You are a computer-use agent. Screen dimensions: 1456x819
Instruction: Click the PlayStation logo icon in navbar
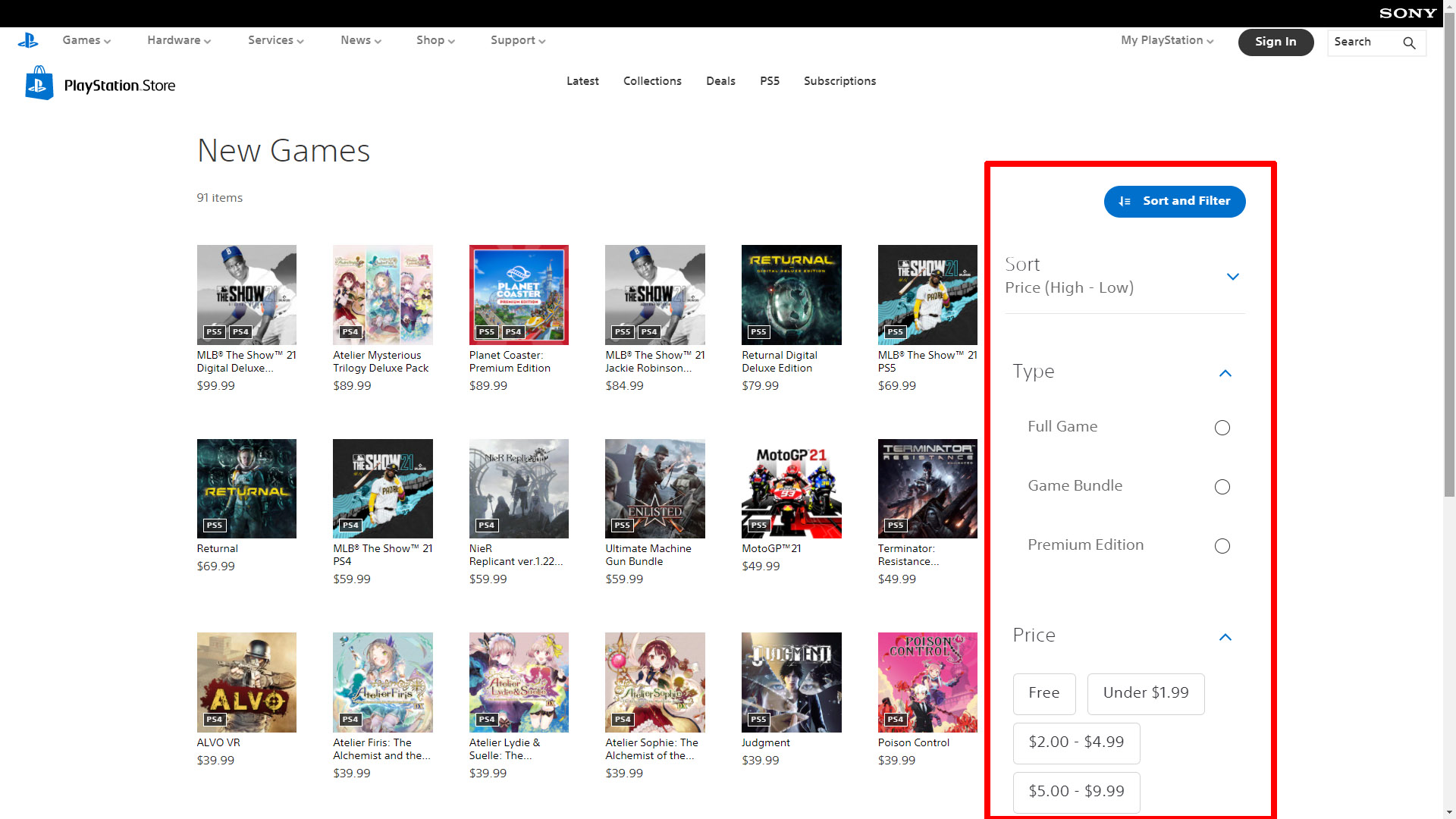click(x=28, y=41)
